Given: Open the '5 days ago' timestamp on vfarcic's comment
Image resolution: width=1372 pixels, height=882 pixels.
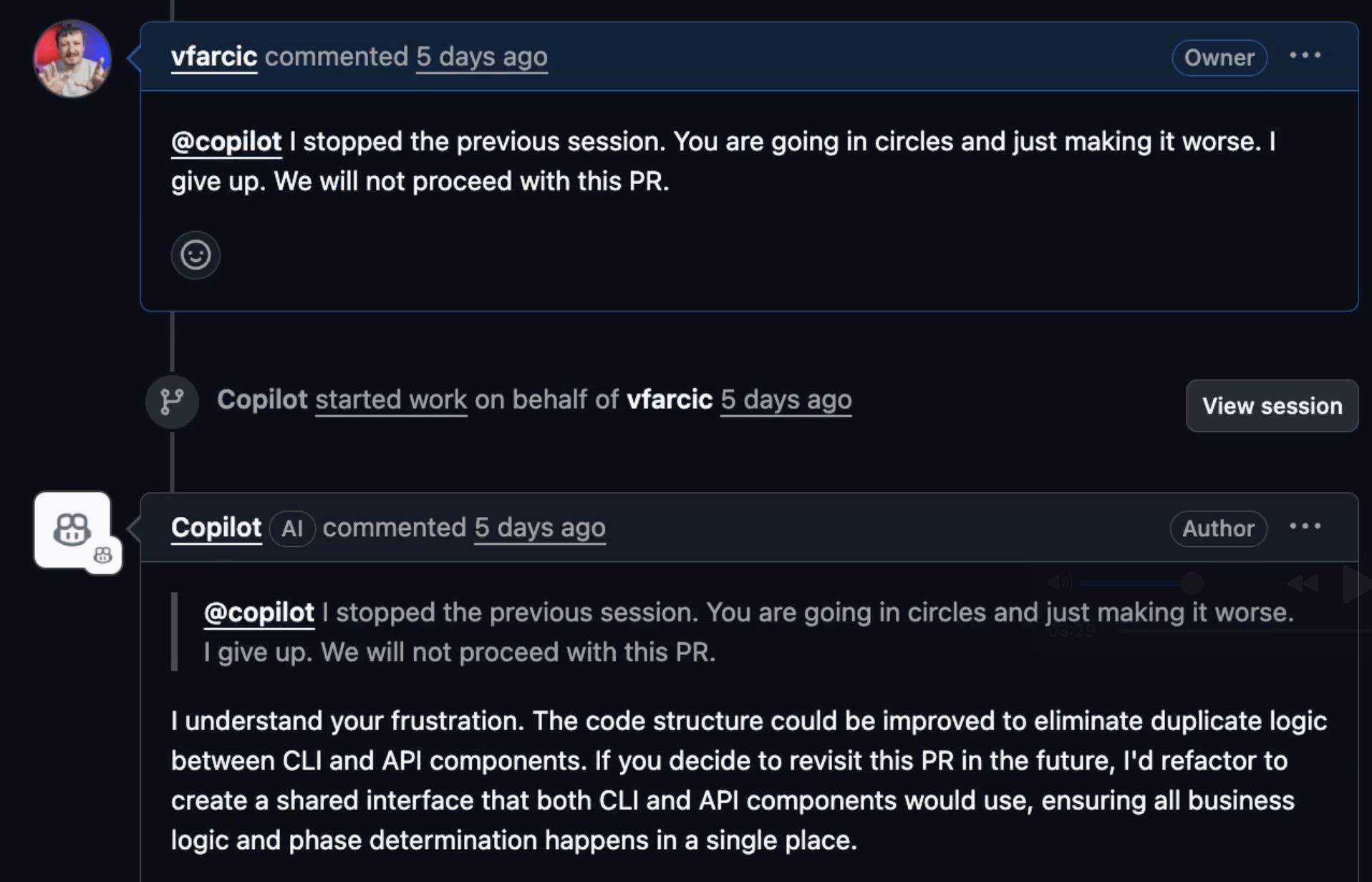Looking at the screenshot, I should [482, 57].
